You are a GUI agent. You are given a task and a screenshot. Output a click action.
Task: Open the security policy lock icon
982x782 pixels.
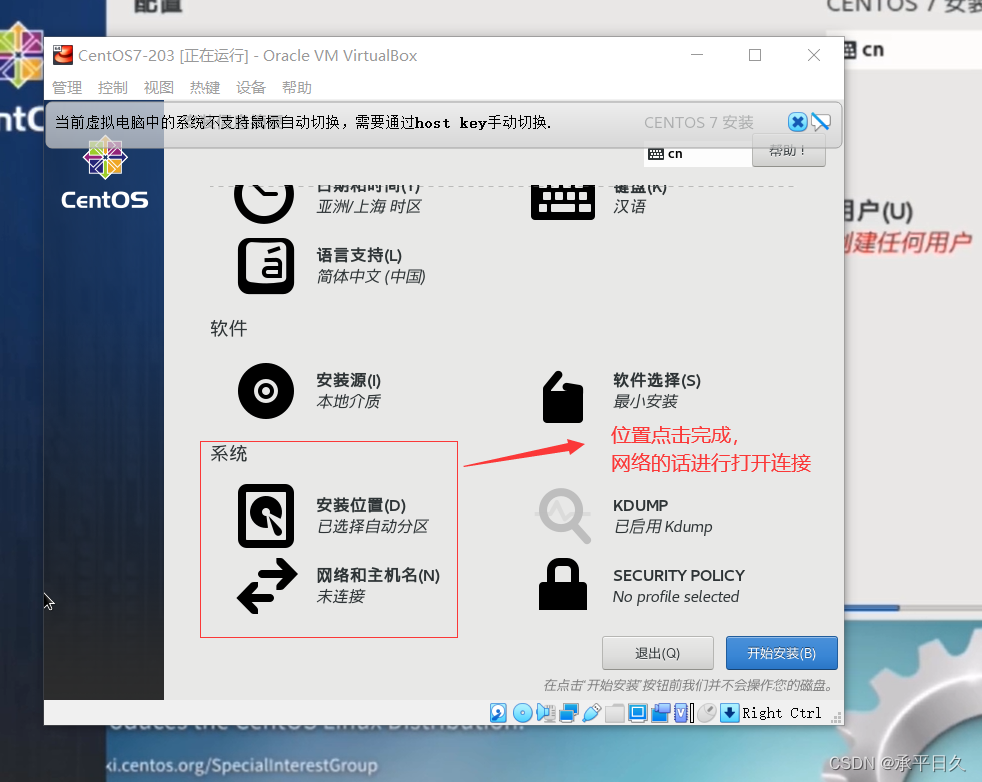tap(562, 584)
